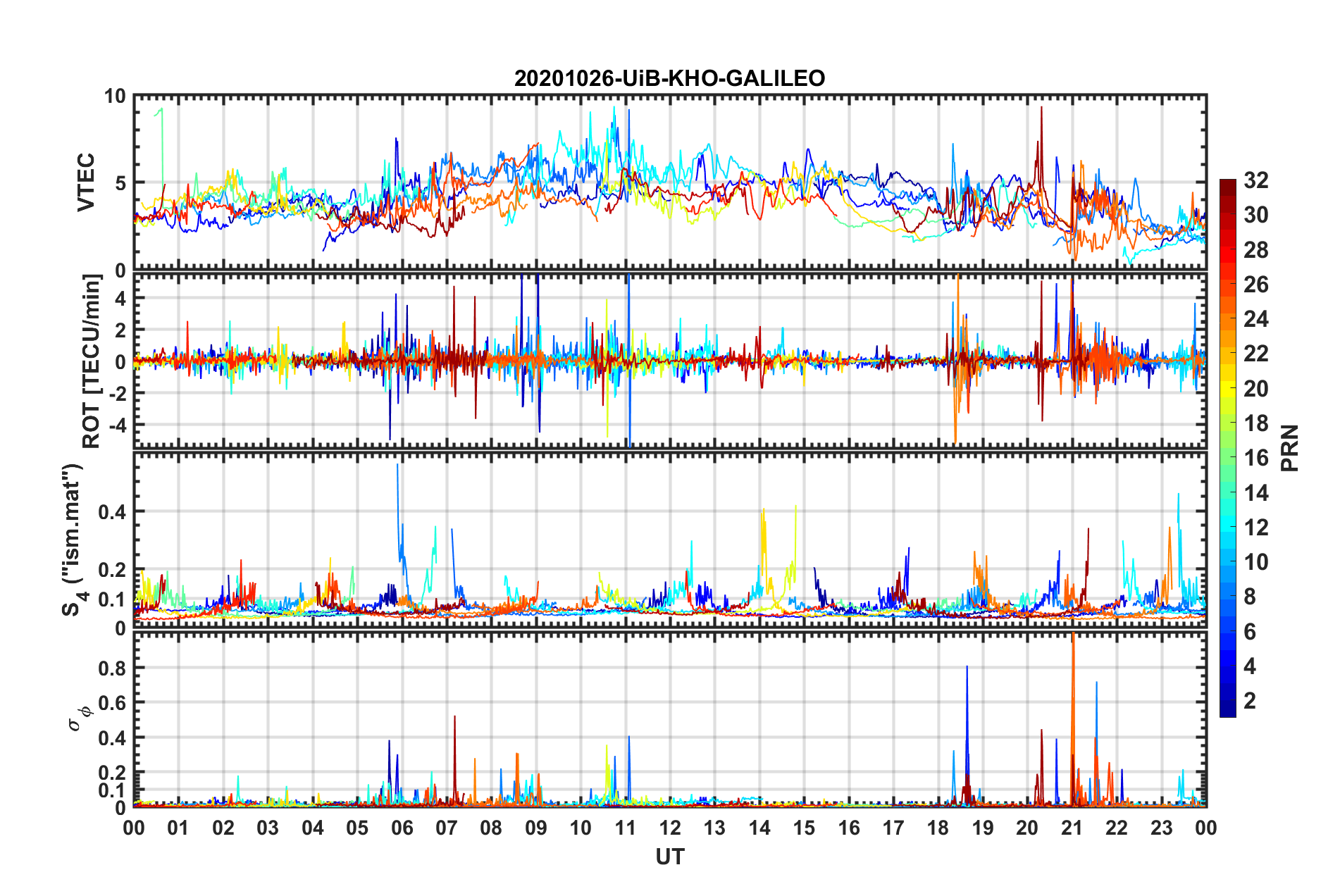
Task: Click the plot title 20201026-UiB-KHO-GALILEO
Action: [669, 78]
